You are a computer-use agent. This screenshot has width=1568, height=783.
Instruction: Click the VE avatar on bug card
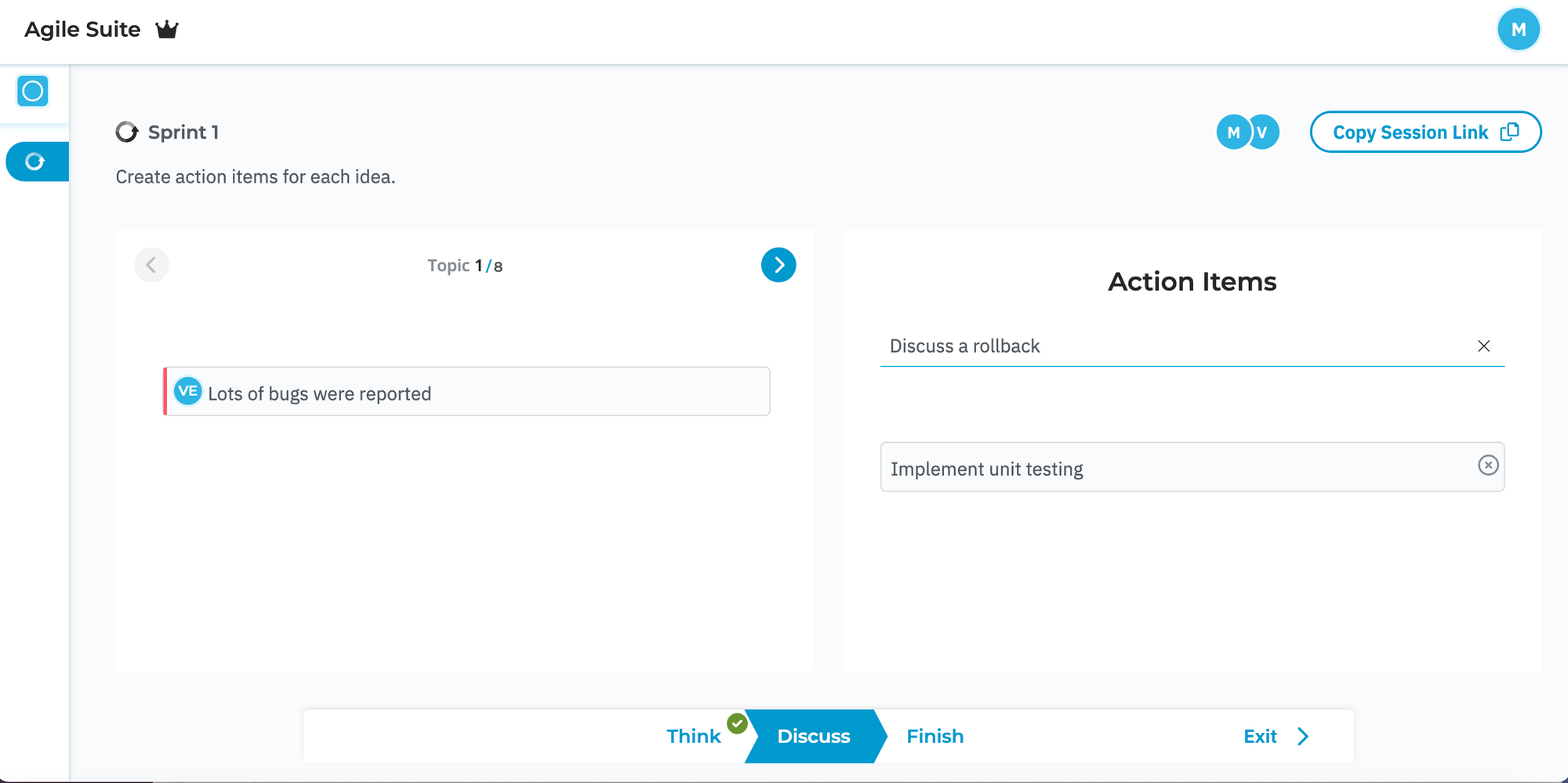188,391
